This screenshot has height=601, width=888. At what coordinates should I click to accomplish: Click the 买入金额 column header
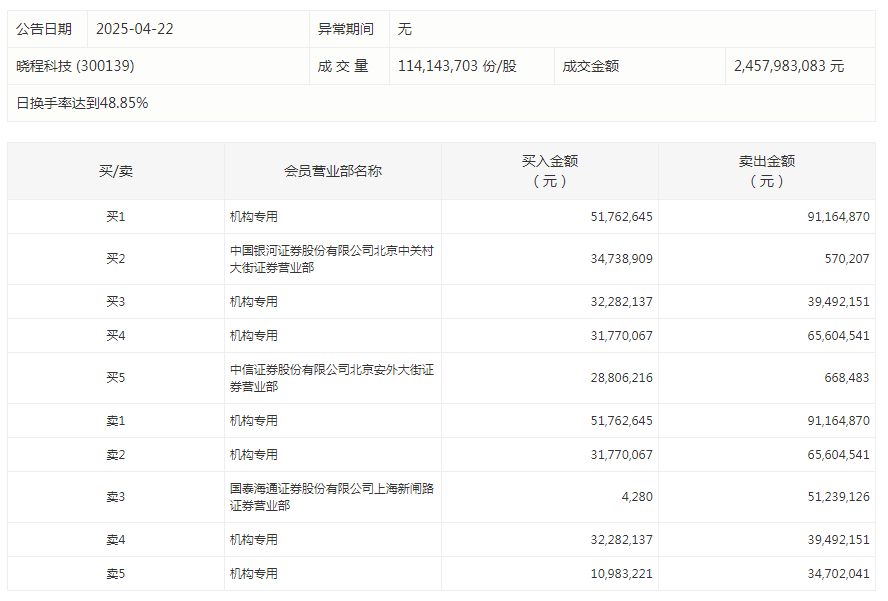point(550,171)
